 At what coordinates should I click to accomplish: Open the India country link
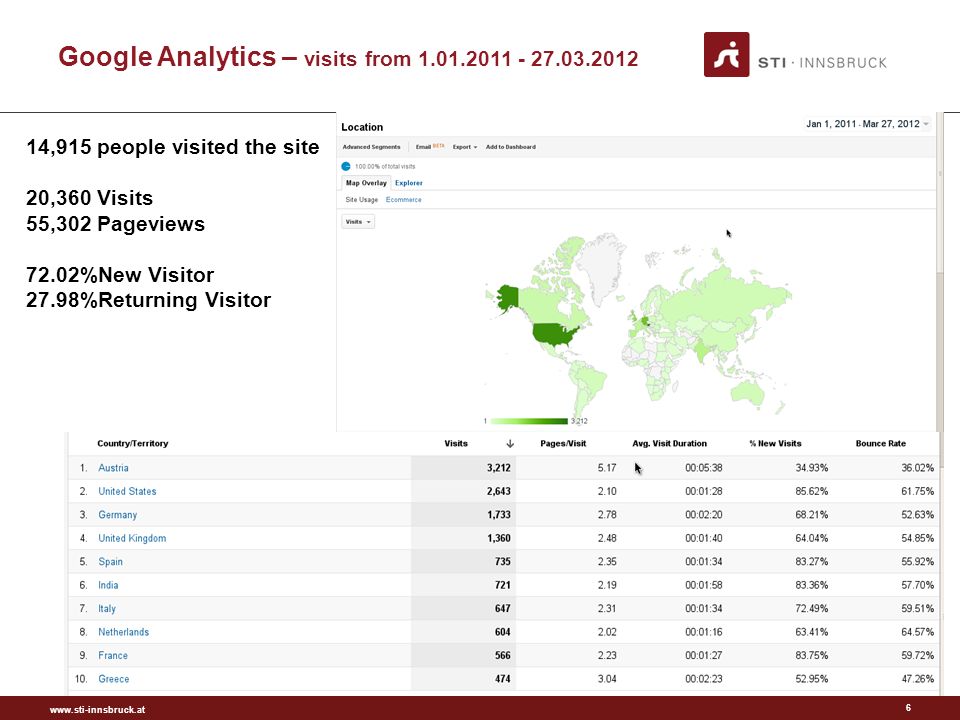[108, 585]
